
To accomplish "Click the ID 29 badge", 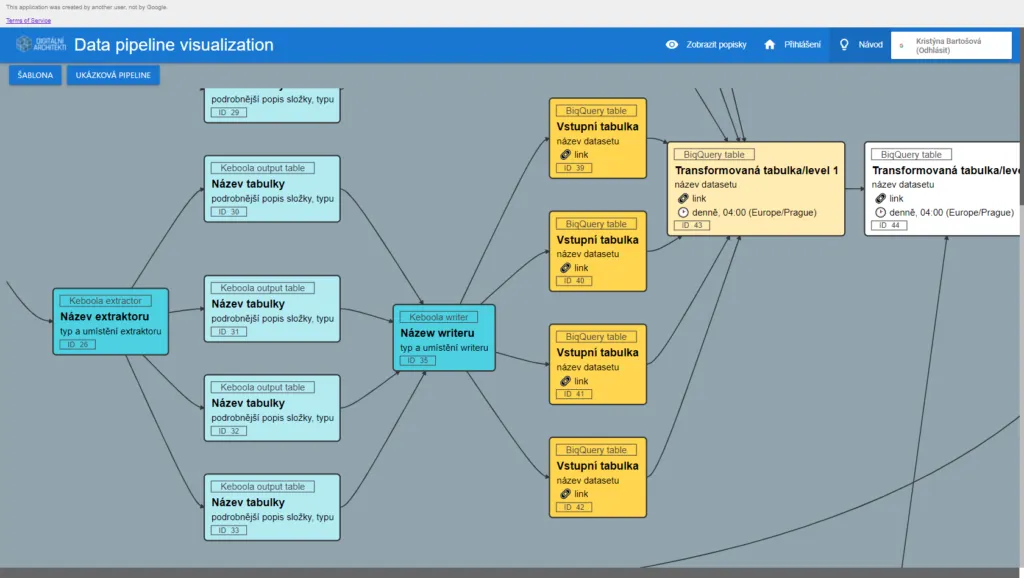I will [x=229, y=112].
